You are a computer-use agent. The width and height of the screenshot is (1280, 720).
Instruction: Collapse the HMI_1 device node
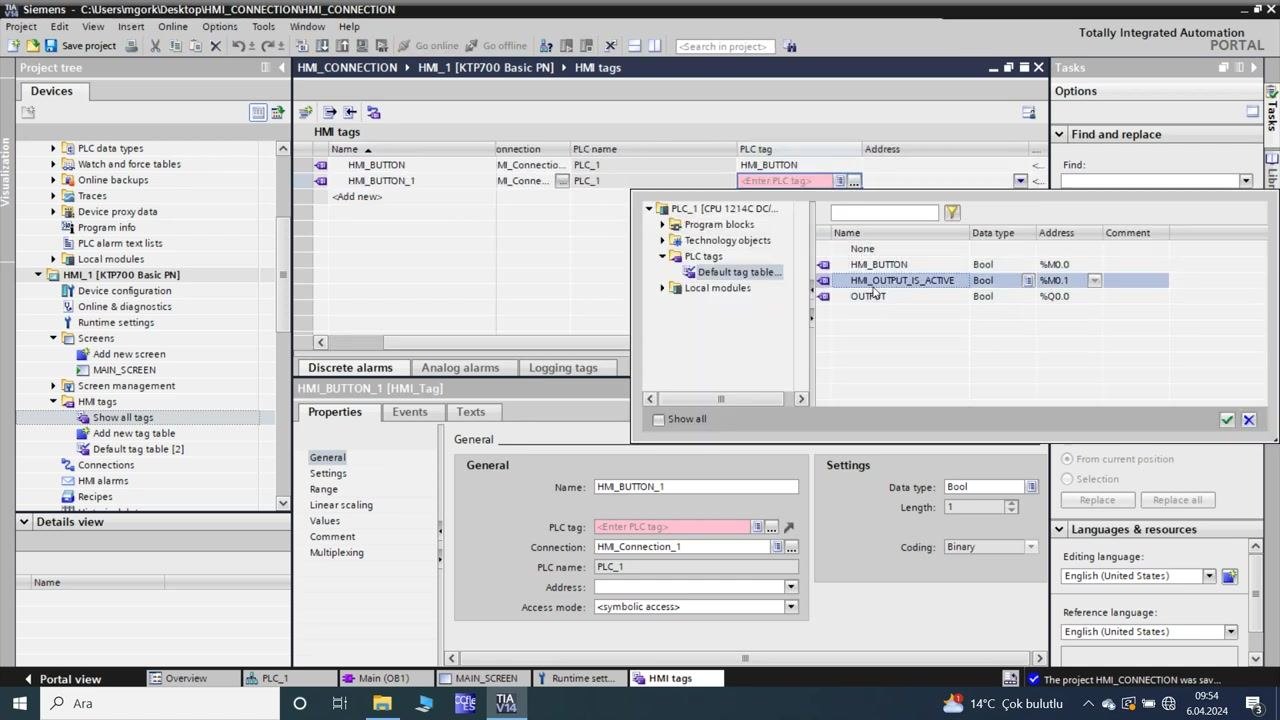pyautogui.click(x=39, y=275)
